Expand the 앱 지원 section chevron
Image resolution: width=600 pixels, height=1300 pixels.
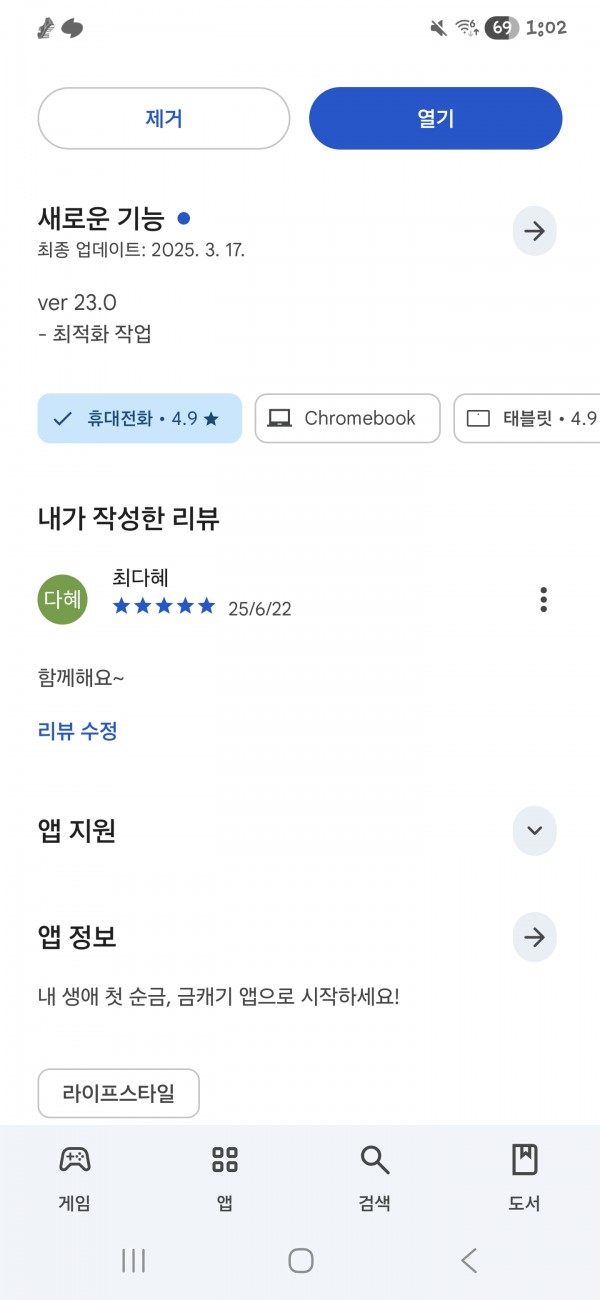pos(534,830)
